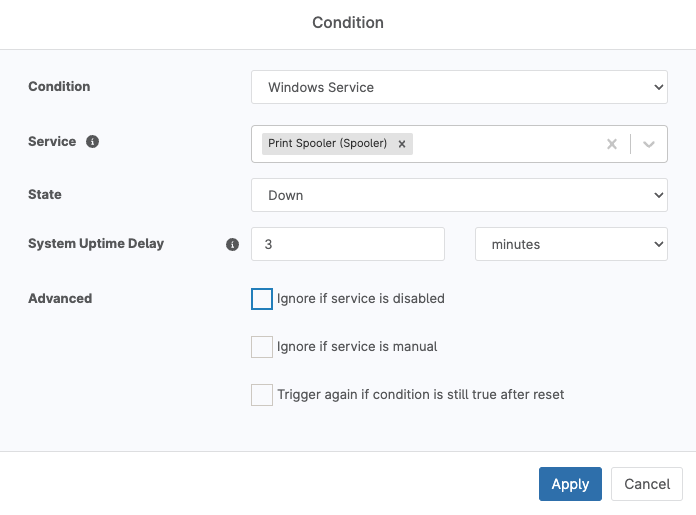Tick the Trigger again after reset checkbox
The image size is (696, 515).
262,395
